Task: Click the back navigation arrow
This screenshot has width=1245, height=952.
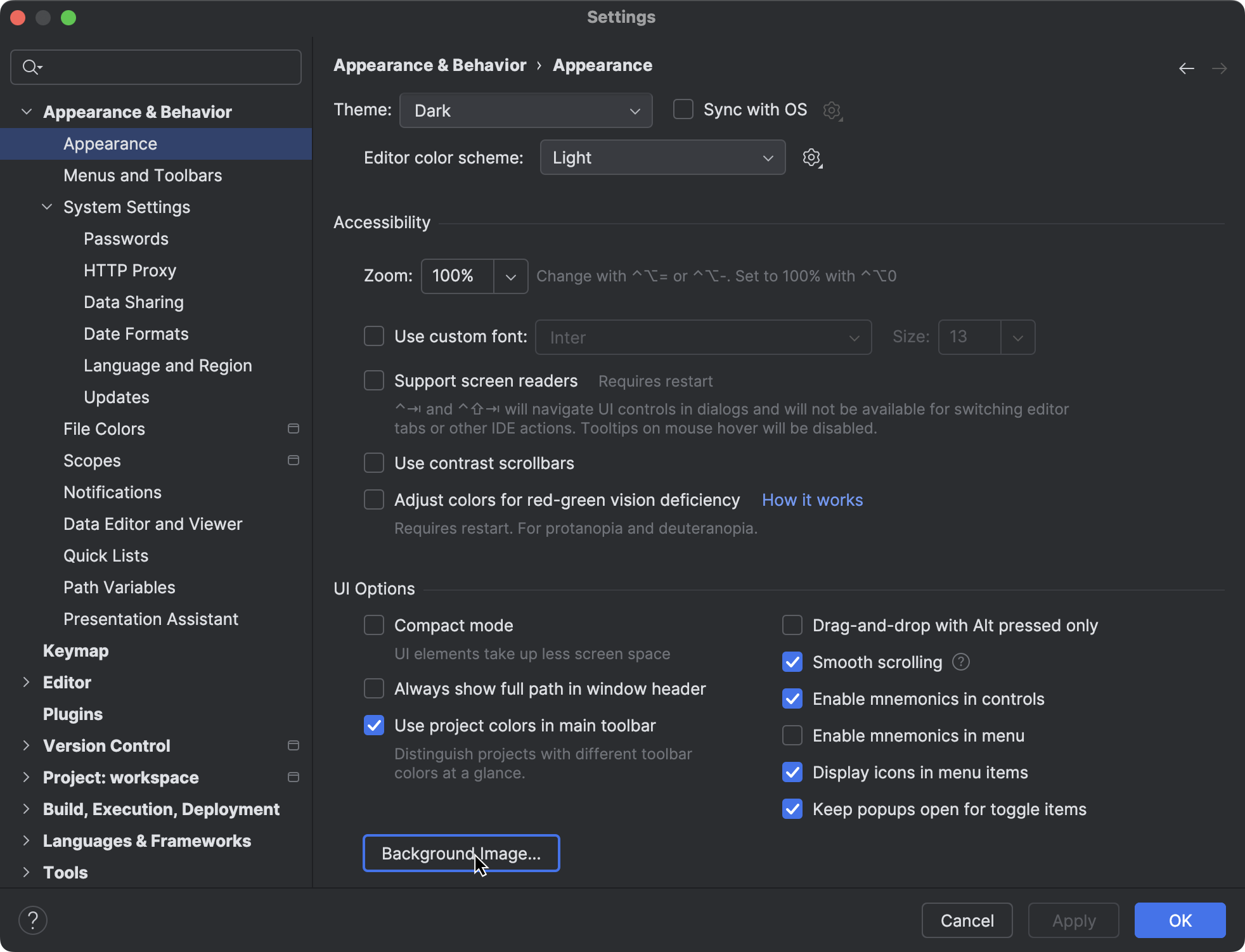Action: pos(1186,68)
